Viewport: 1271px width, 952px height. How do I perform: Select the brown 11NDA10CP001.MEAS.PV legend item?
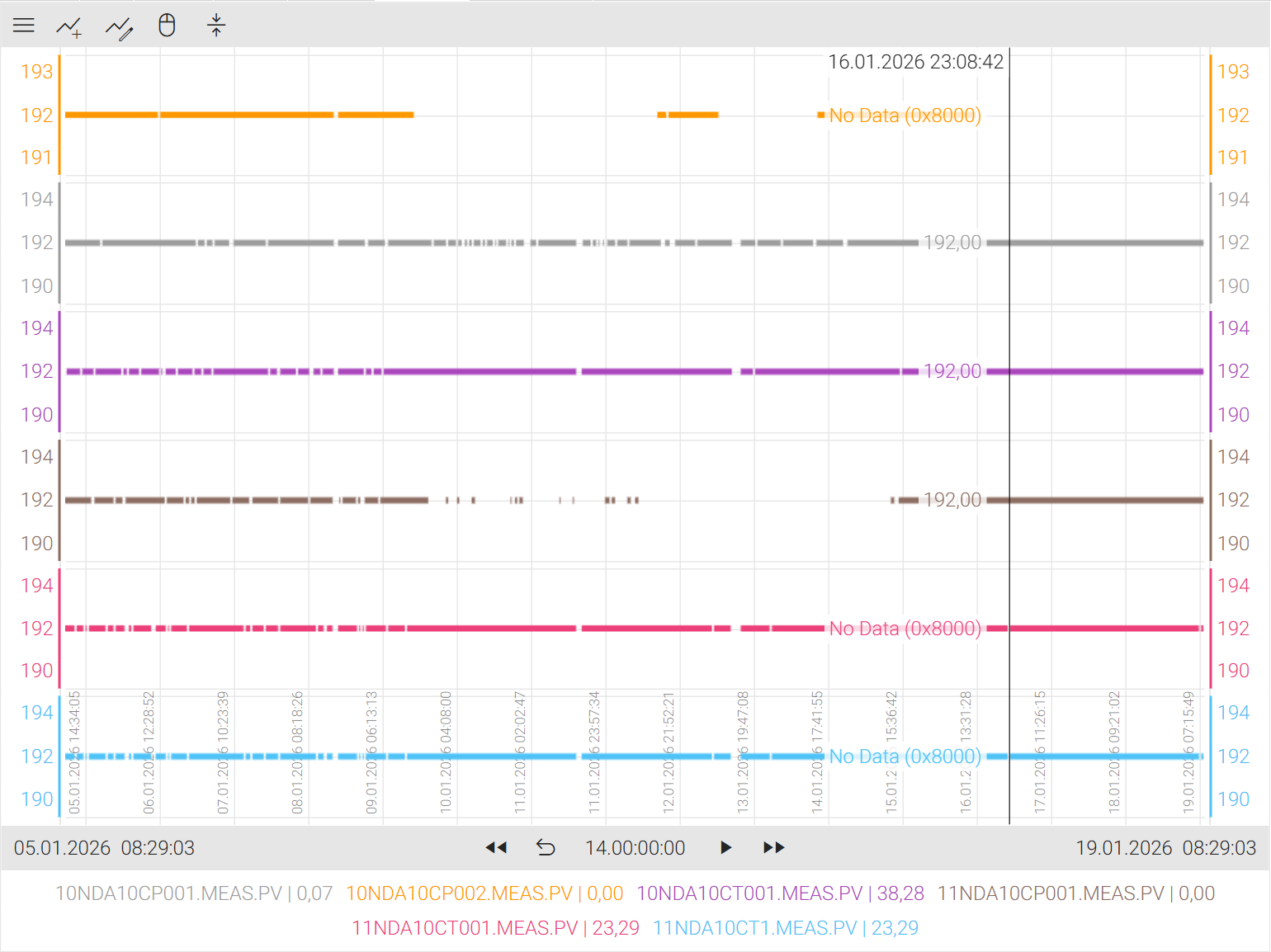point(1075,893)
